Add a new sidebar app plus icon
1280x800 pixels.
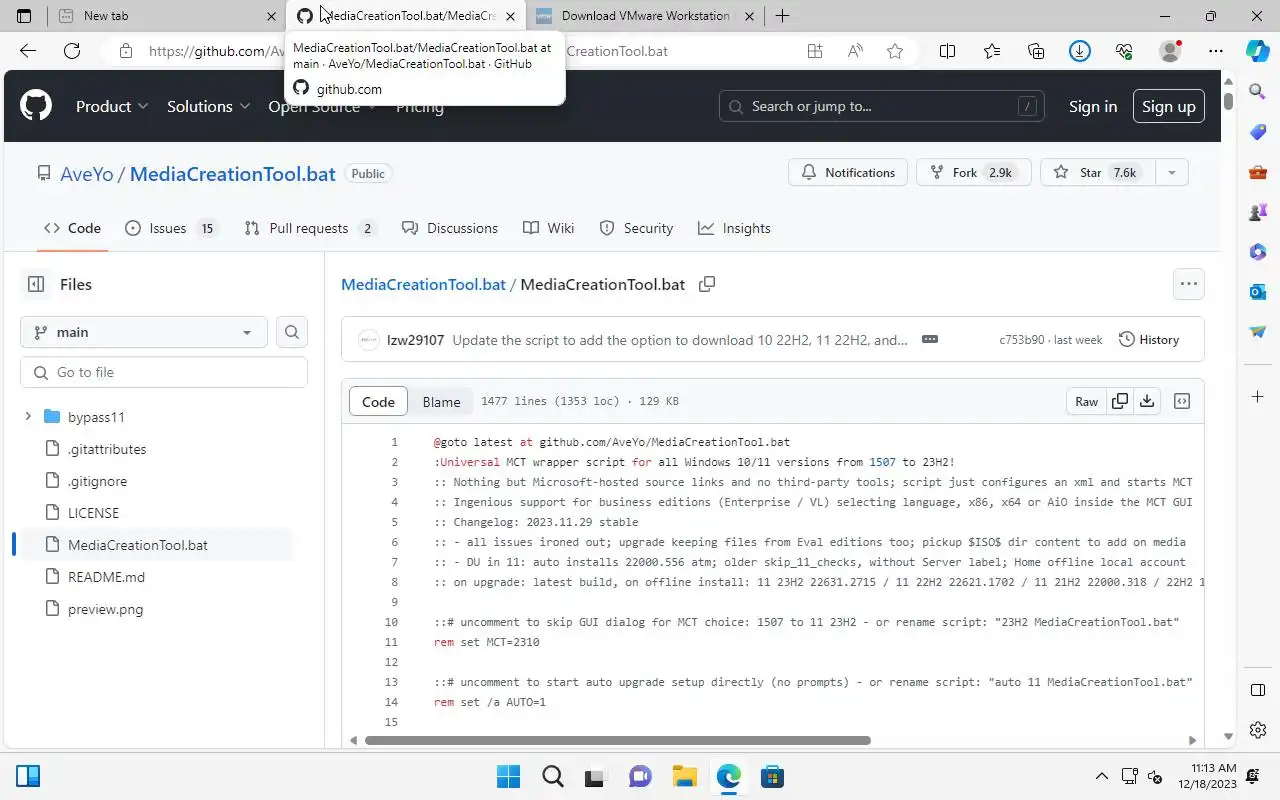click(1258, 397)
